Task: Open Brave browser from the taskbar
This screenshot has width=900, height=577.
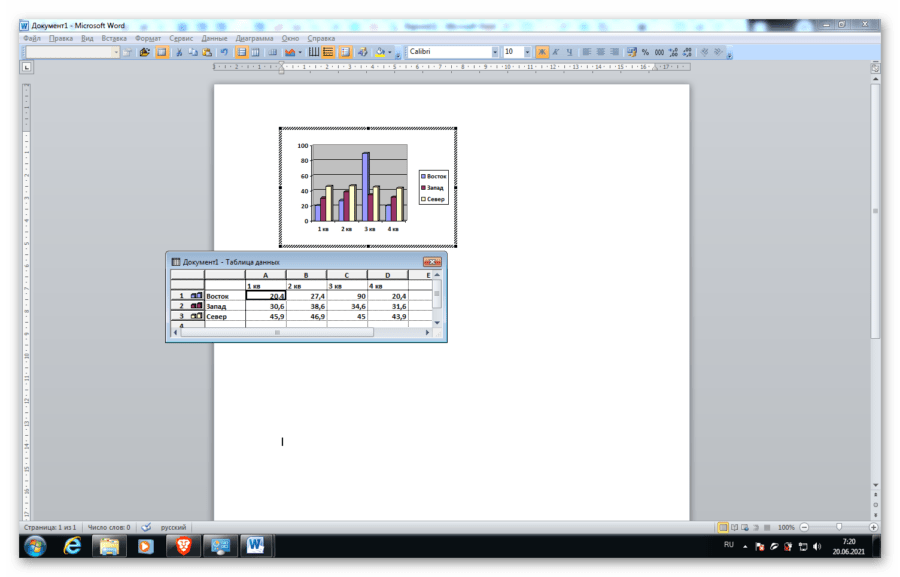Action: (x=182, y=546)
